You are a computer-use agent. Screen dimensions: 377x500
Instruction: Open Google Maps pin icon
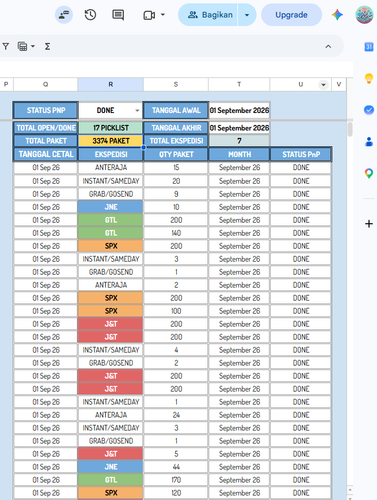369,173
